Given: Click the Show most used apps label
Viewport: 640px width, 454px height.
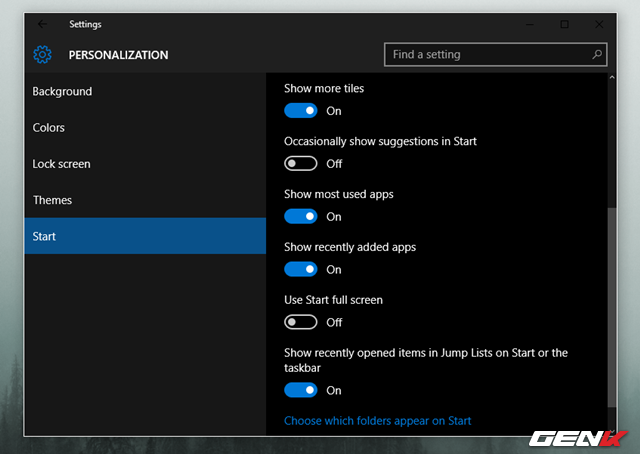Looking at the screenshot, I should click(339, 194).
